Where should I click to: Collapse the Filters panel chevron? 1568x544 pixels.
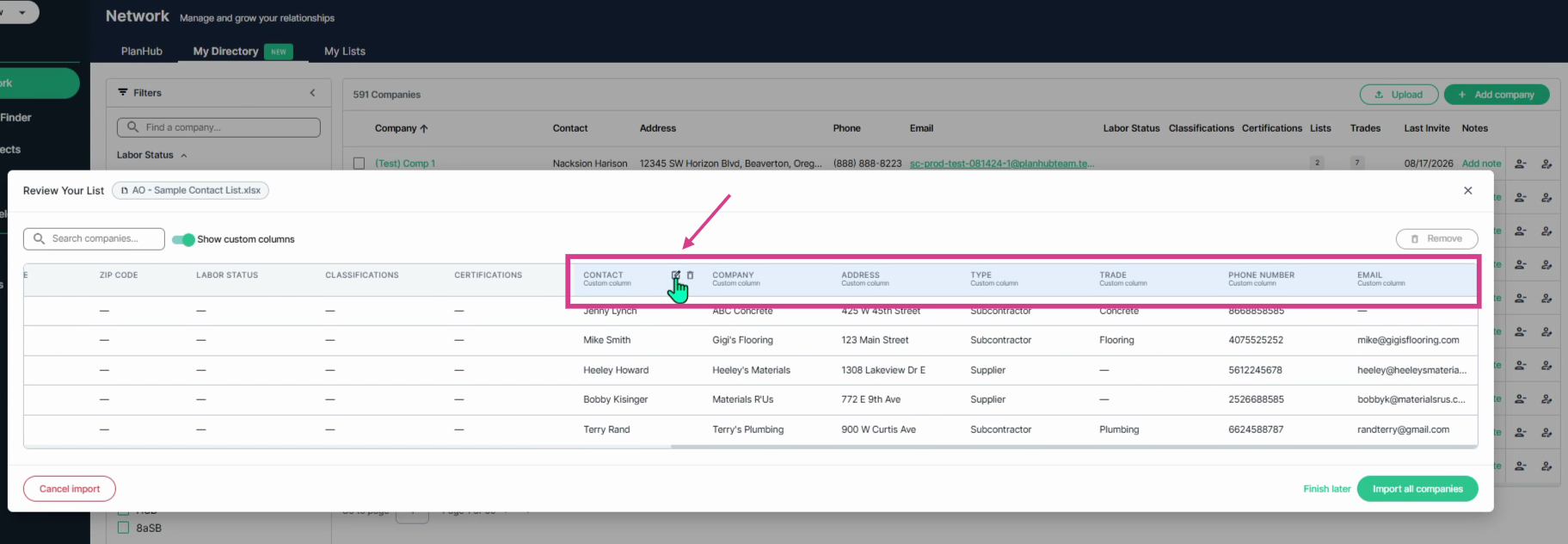312,92
